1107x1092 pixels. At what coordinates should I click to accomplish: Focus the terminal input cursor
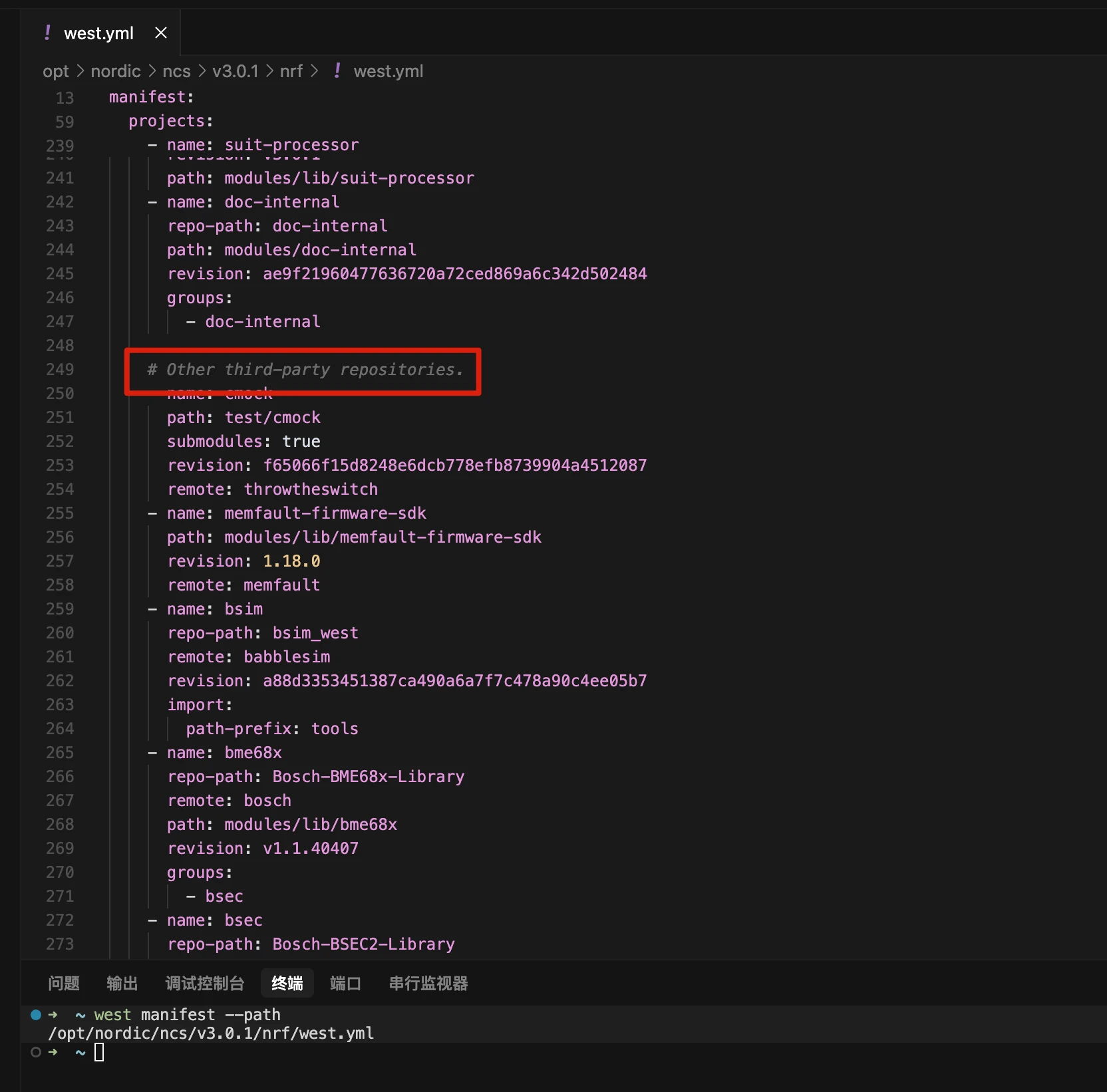pyautogui.click(x=99, y=1052)
